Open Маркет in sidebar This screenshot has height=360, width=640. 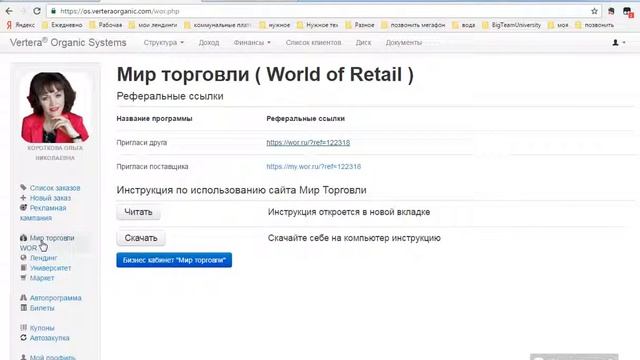coord(42,278)
